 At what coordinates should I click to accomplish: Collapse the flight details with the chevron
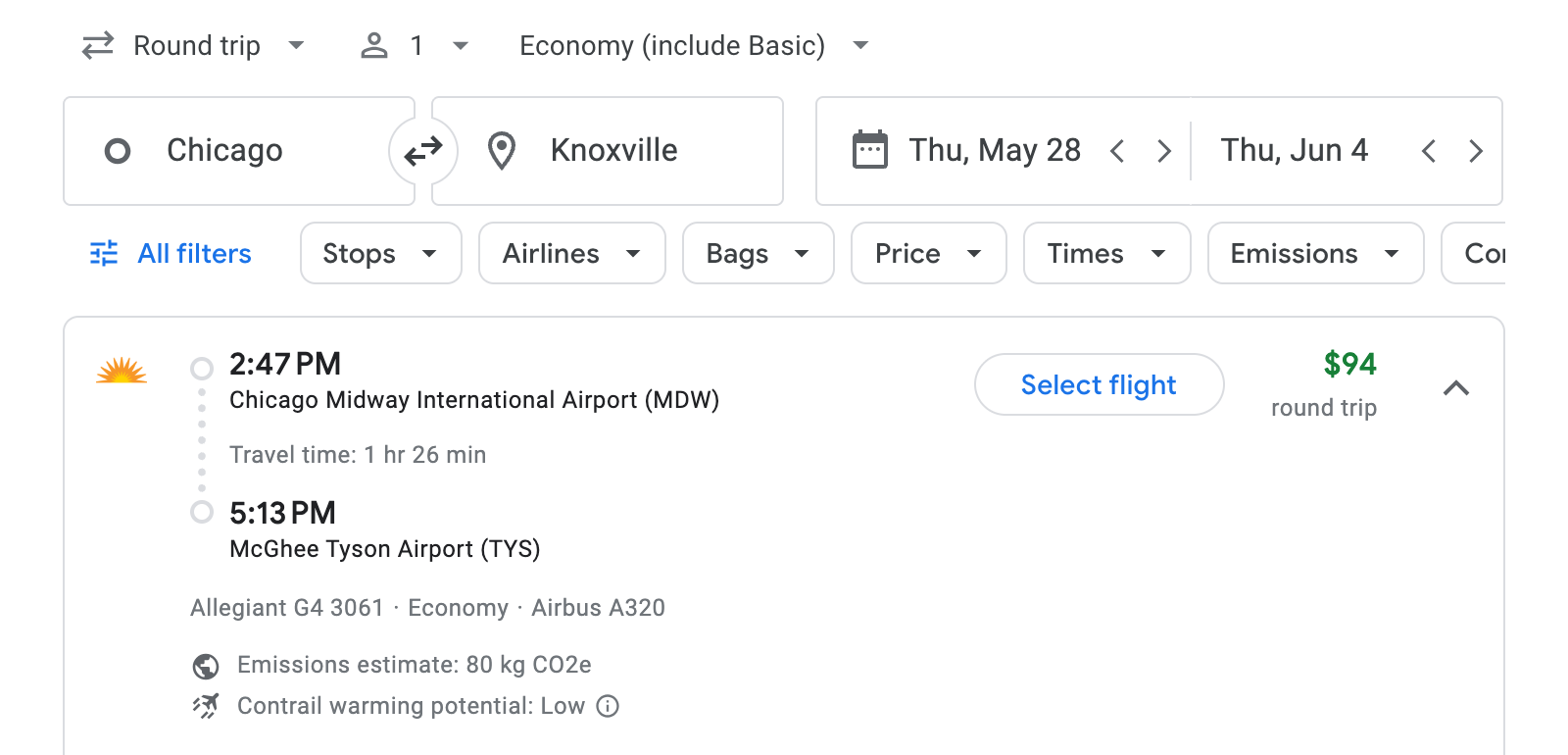[1457, 388]
